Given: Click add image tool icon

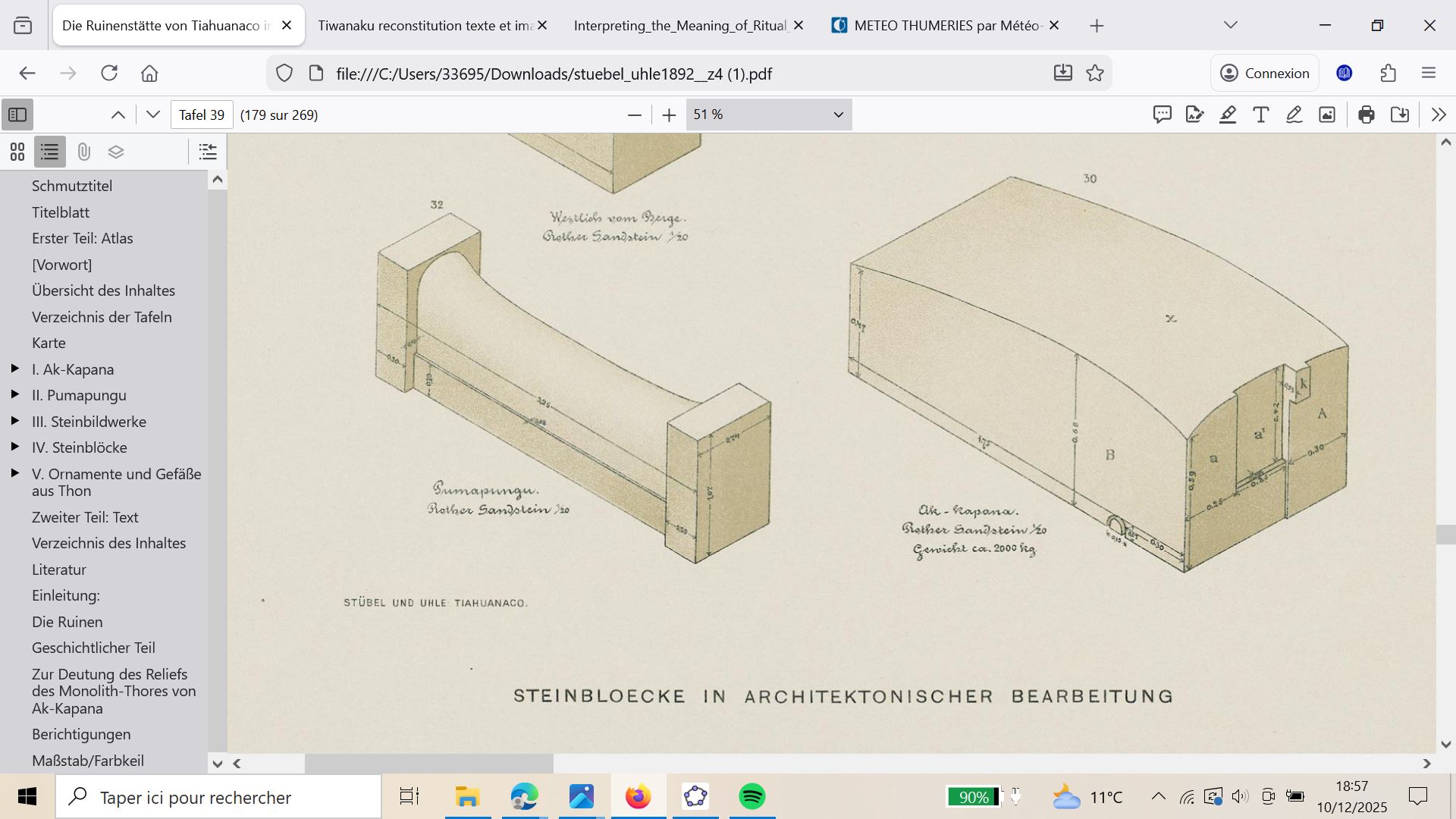Looking at the screenshot, I should coord(1327,115).
